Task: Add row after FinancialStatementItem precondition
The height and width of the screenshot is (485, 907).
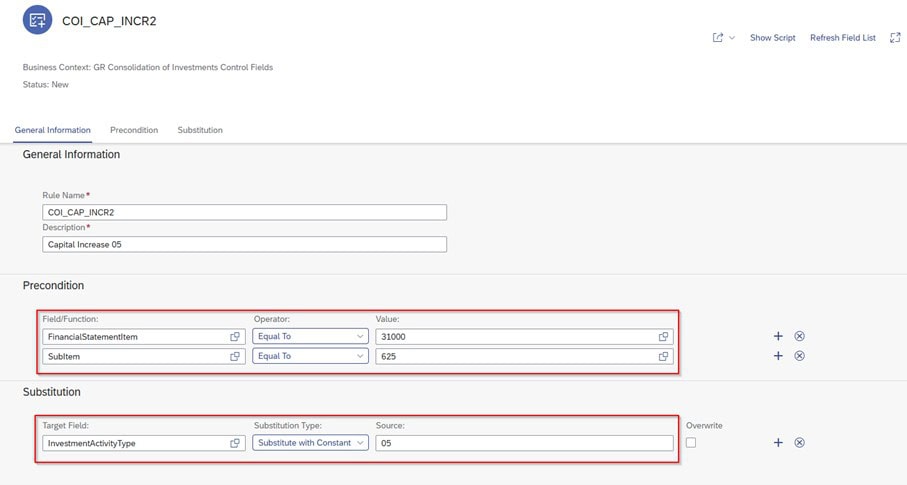Action: [x=778, y=337]
